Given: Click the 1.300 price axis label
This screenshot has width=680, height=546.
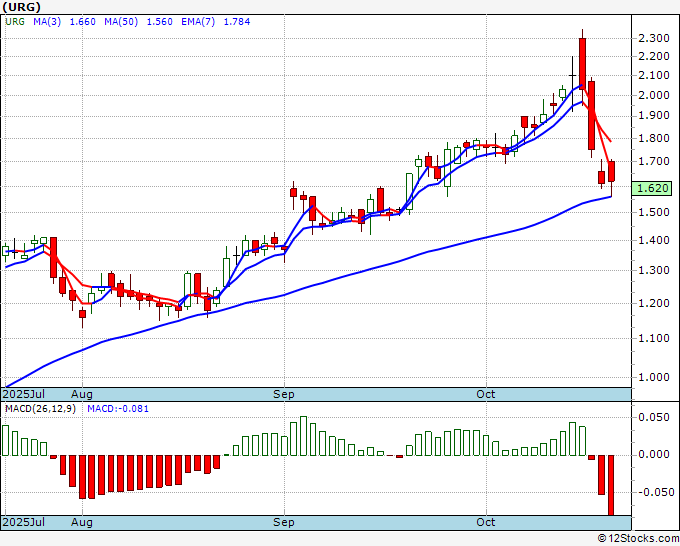Looking at the screenshot, I should [654, 270].
